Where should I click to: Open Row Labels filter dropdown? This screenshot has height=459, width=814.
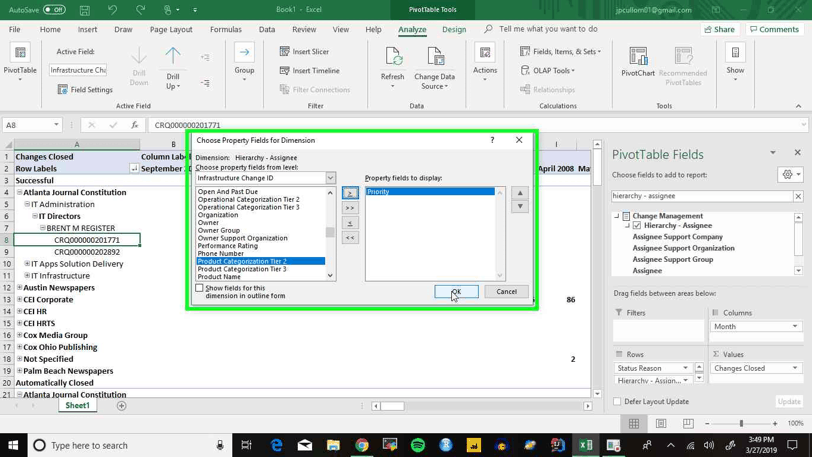[x=134, y=168]
